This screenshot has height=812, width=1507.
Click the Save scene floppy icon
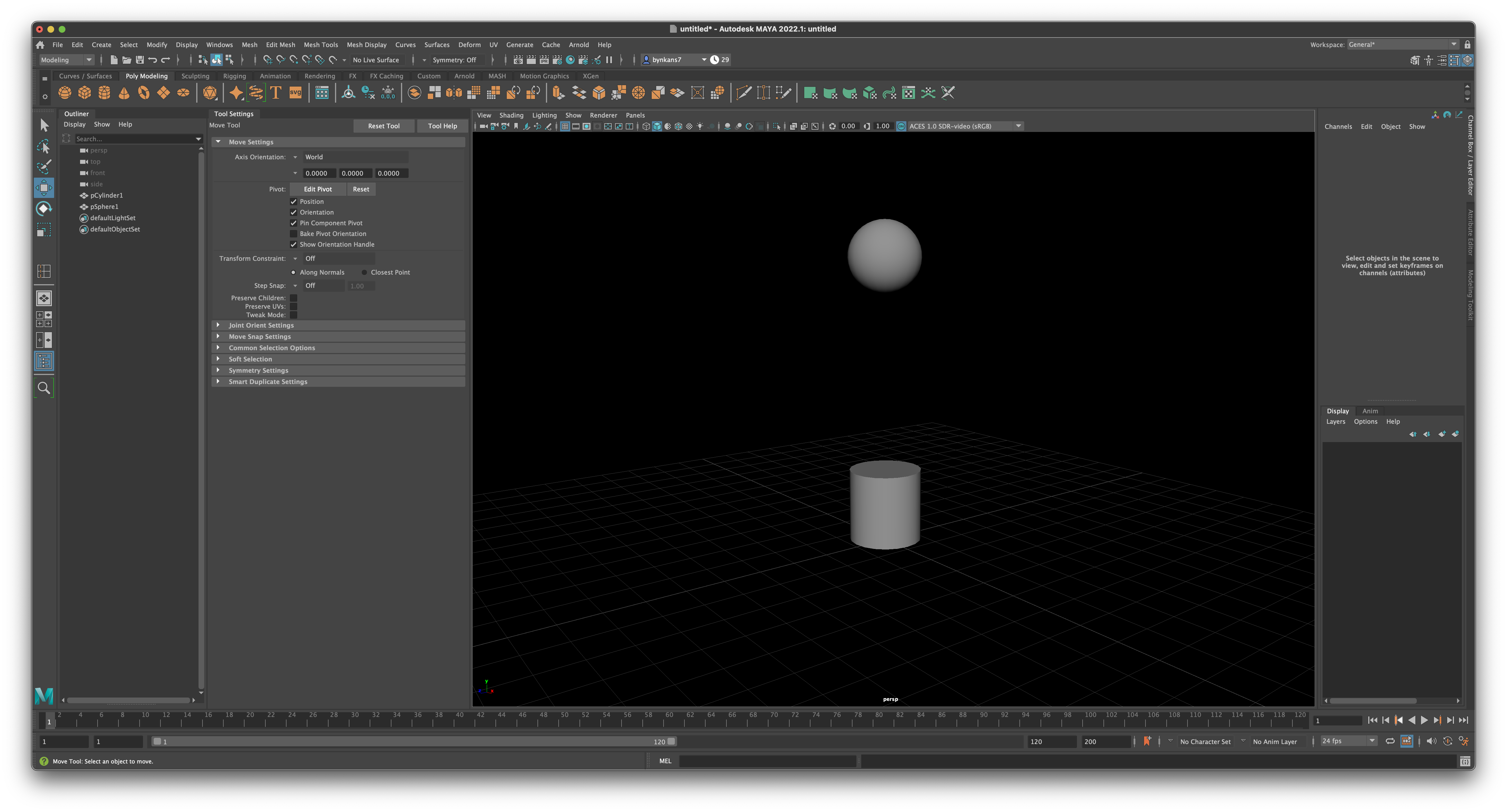[x=140, y=60]
